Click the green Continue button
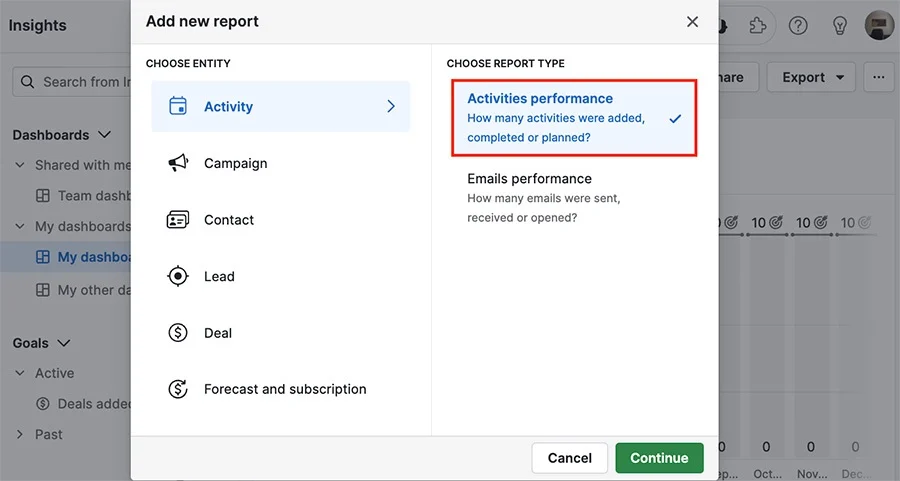The height and width of the screenshot is (481, 900). [x=659, y=458]
